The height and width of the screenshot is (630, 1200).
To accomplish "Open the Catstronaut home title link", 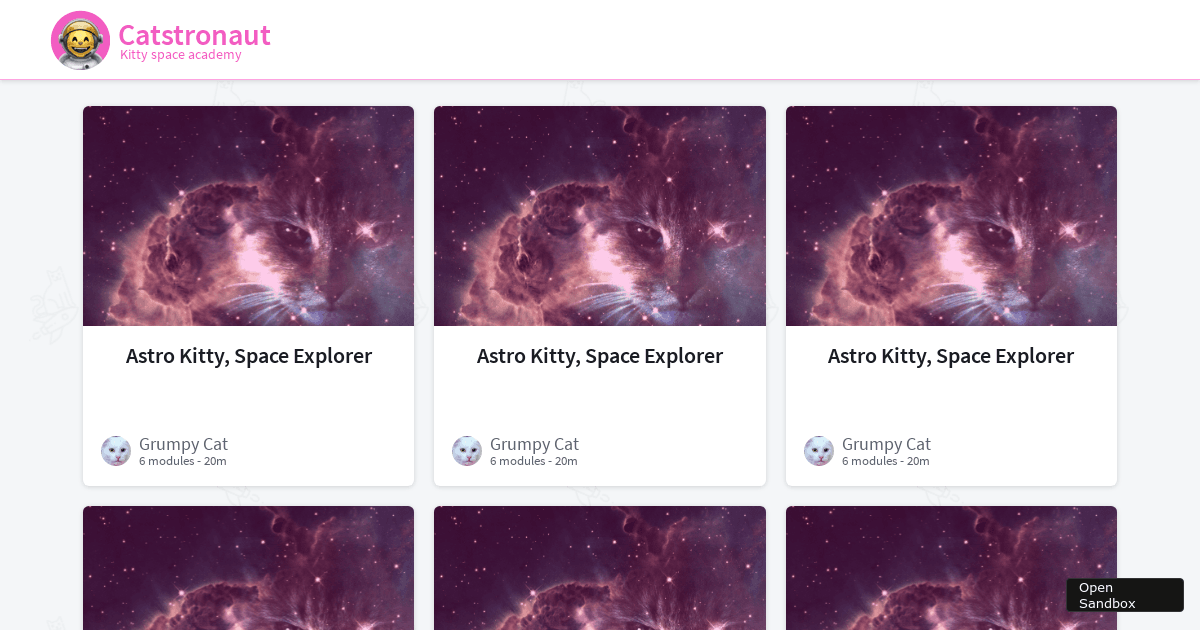I will tap(194, 34).
